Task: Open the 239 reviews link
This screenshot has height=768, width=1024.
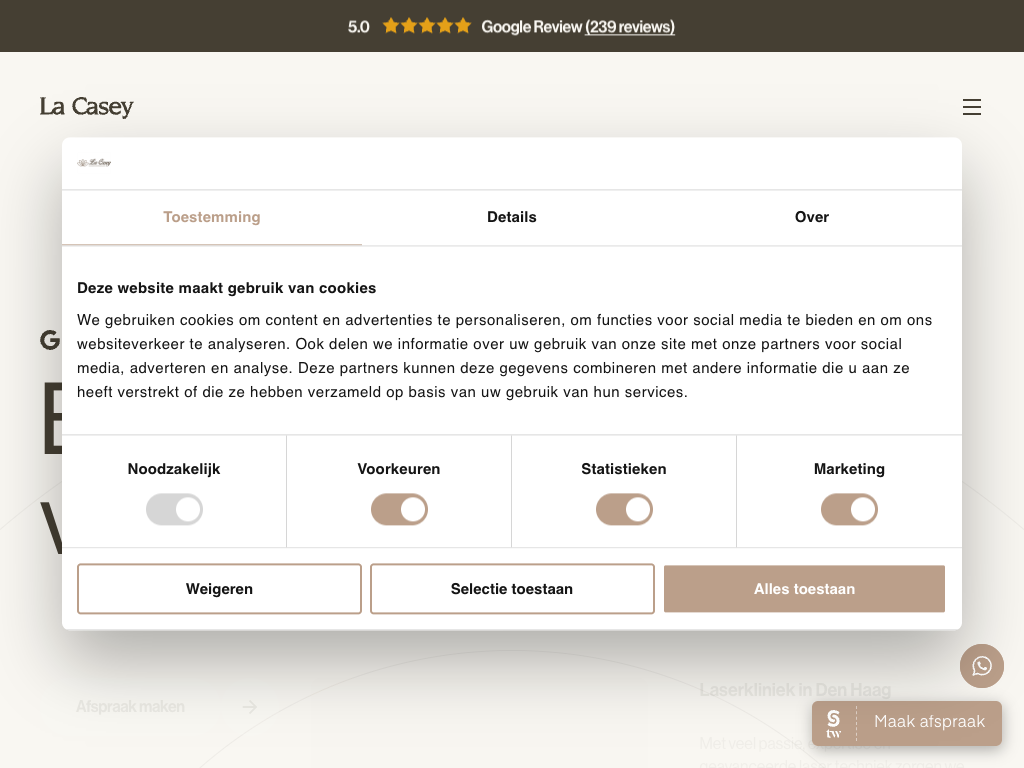Action: click(630, 27)
